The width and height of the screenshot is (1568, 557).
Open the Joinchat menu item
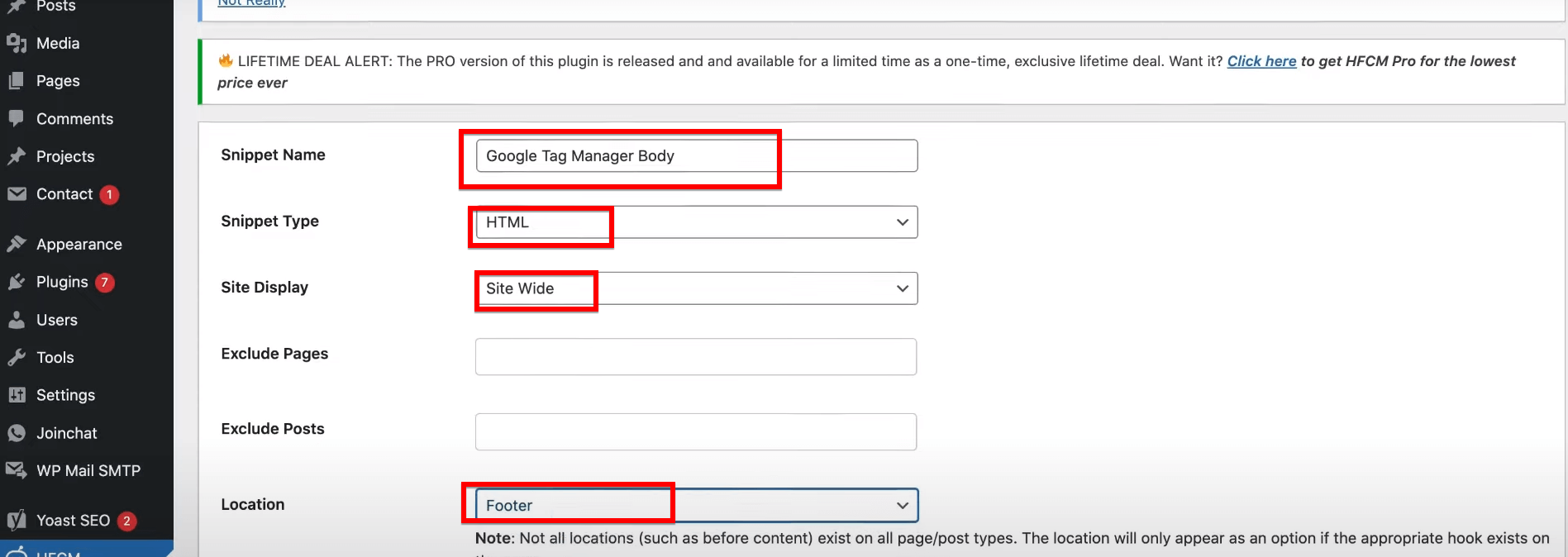[66, 433]
